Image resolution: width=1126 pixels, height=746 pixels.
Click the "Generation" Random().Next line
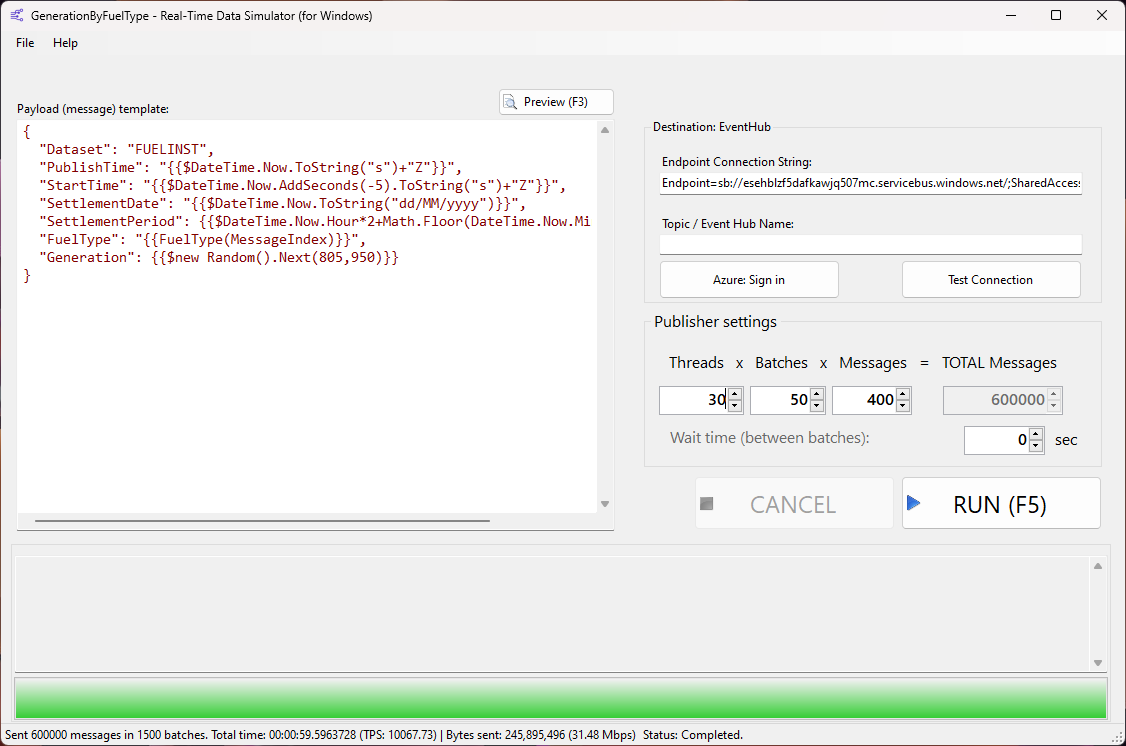click(x=219, y=257)
